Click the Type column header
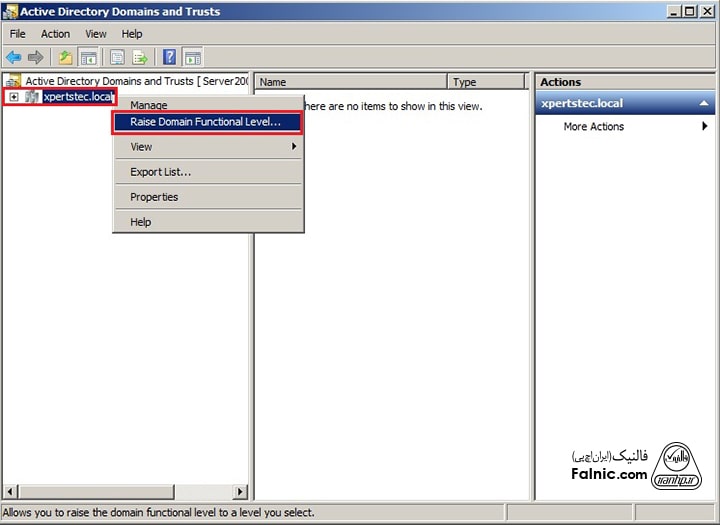Screen dimensions: 720x525 (x=486, y=82)
